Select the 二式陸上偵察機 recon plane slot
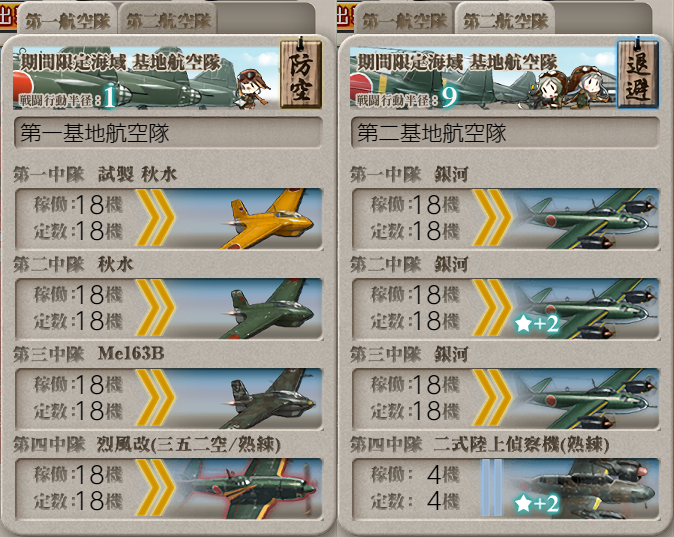Viewport: 674px width, 537px height. 506,489
